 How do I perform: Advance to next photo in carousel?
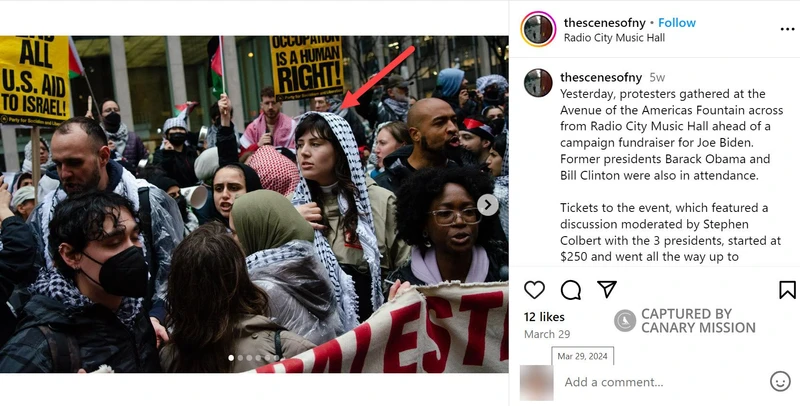pos(488,205)
